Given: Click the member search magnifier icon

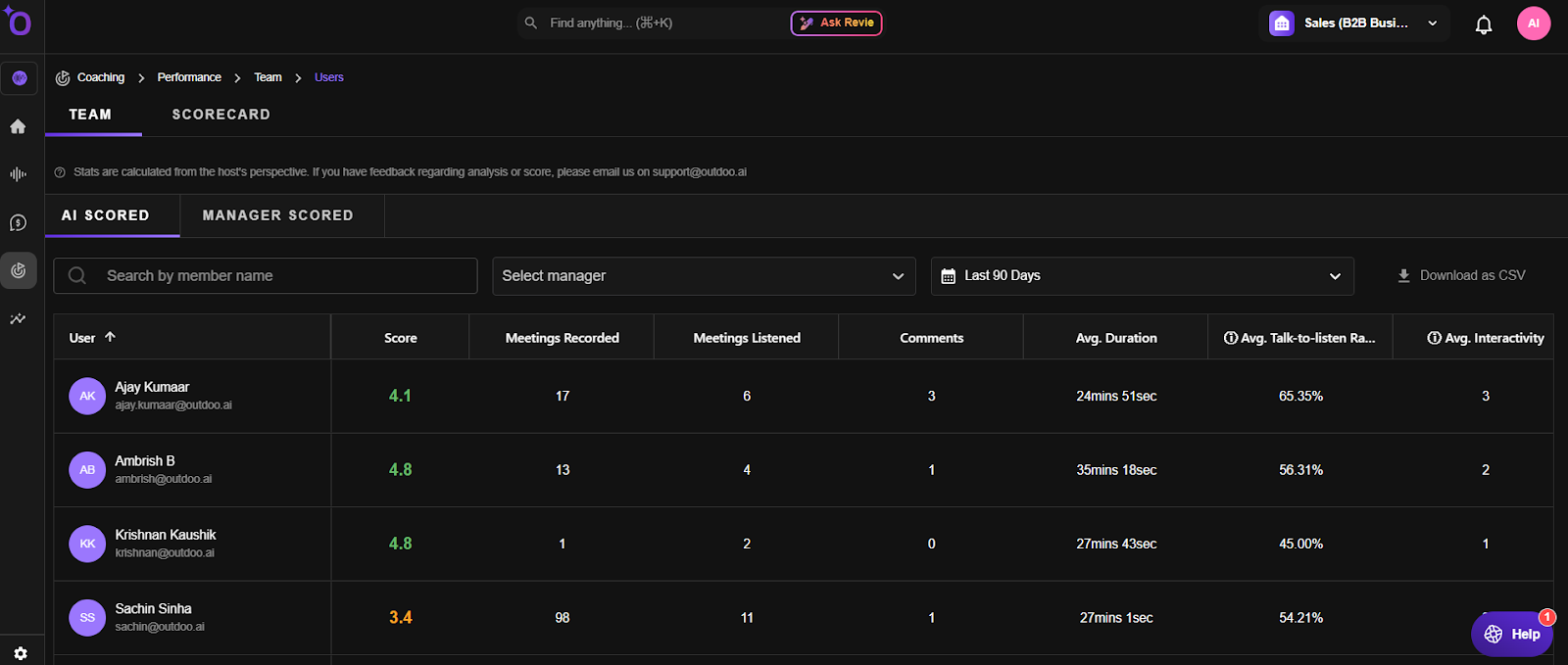Looking at the screenshot, I should 77,276.
